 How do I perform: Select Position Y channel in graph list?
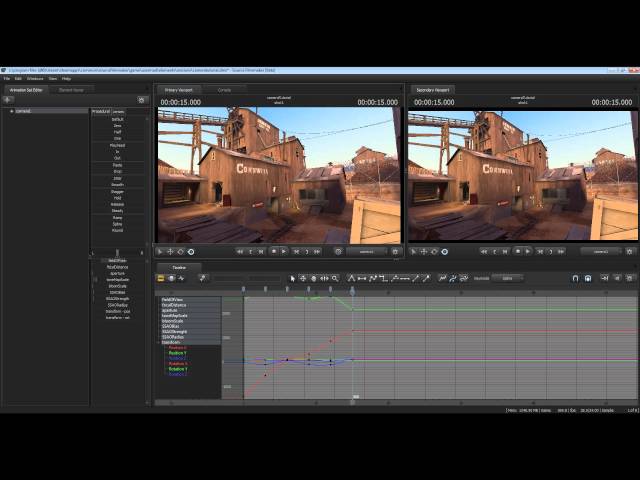(178, 353)
